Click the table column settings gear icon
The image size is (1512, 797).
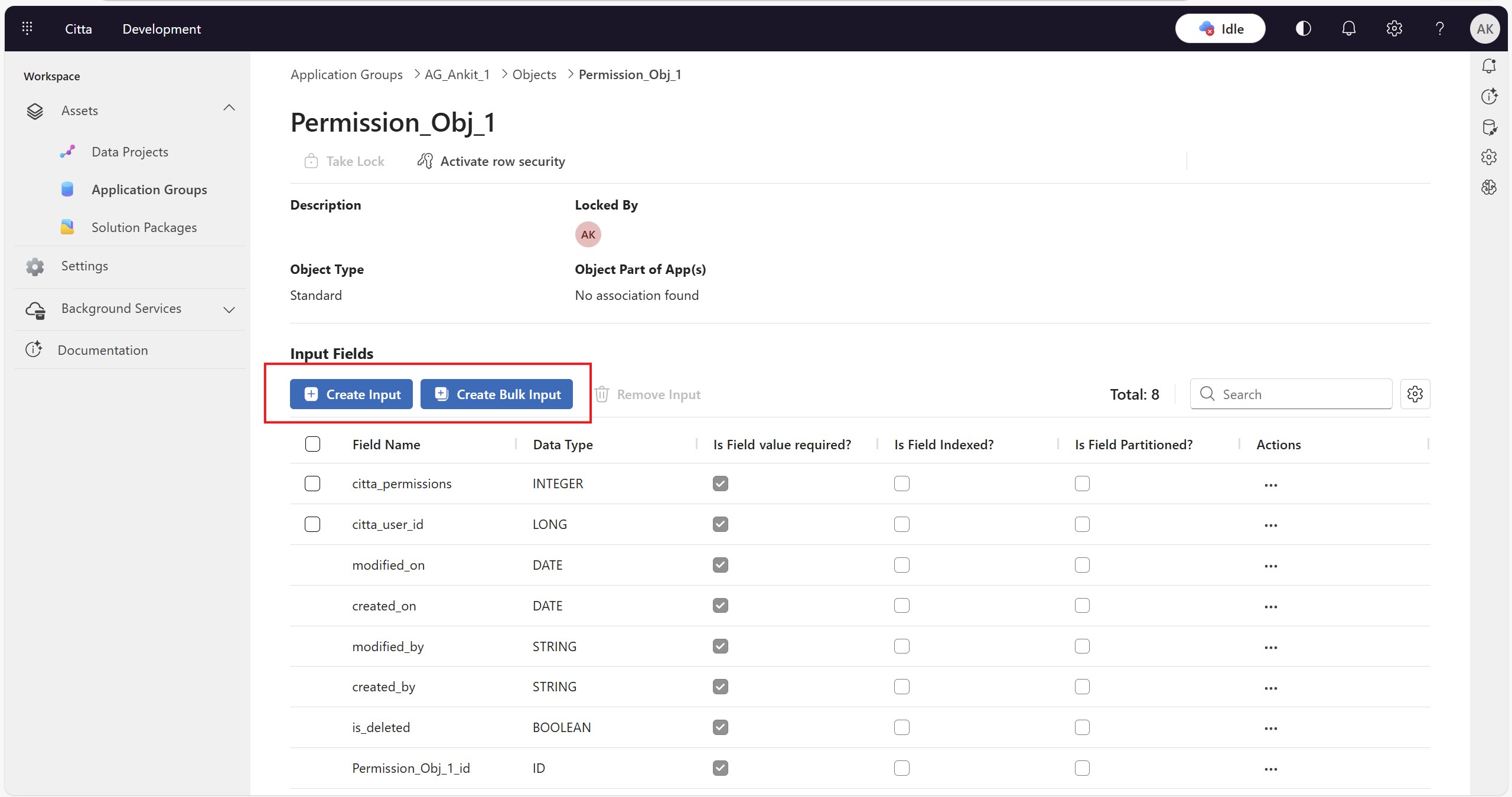click(x=1415, y=394)
